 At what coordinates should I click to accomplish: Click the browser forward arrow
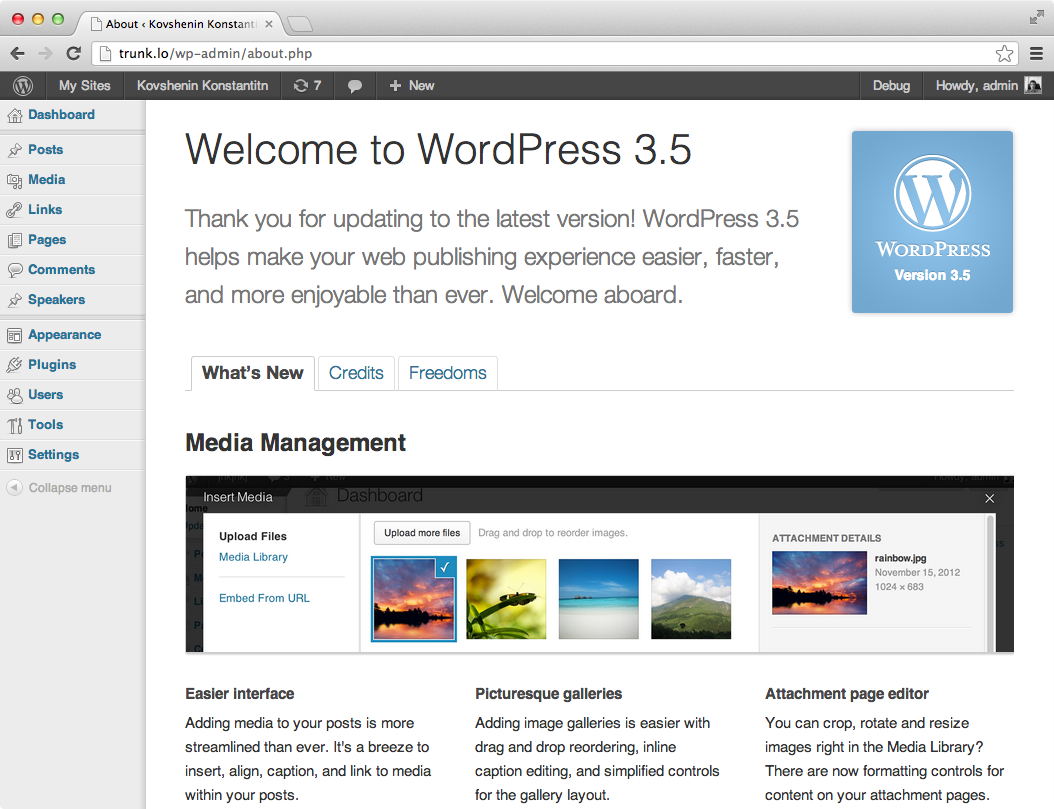click(x=45, y=54)
